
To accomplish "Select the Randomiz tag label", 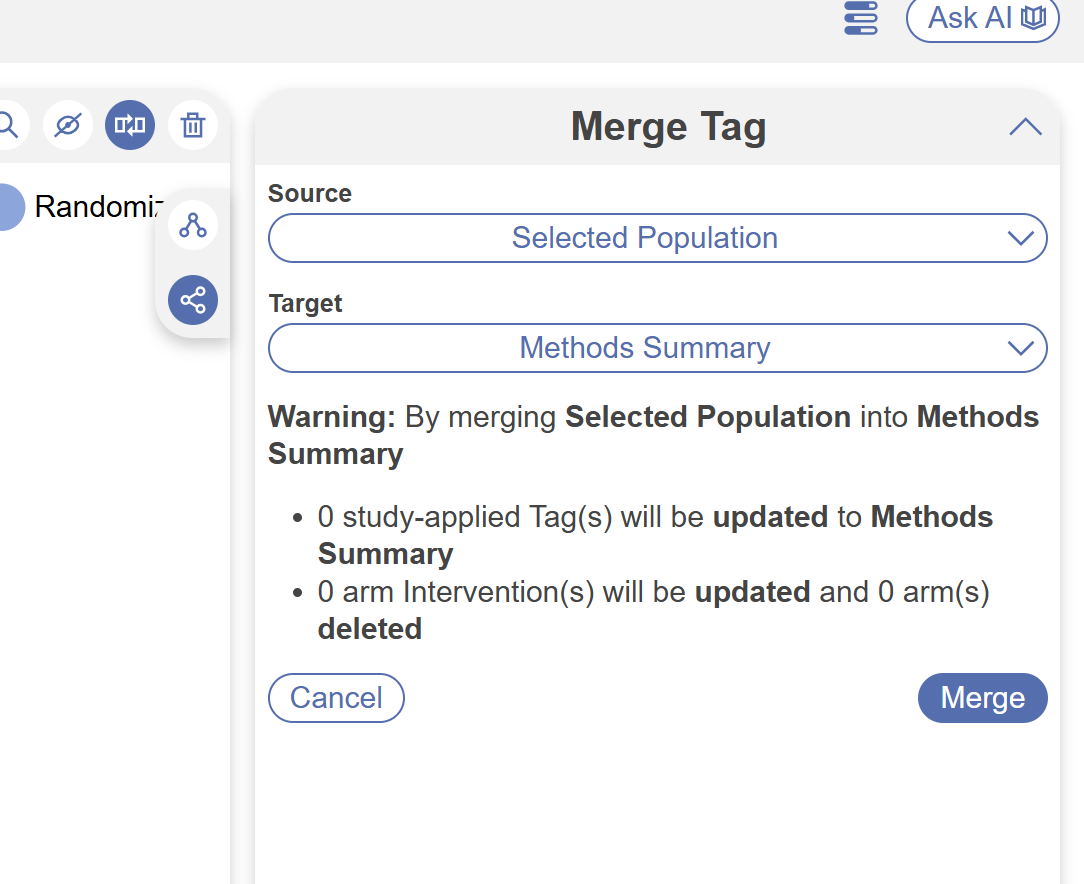I will pos(95,207).
